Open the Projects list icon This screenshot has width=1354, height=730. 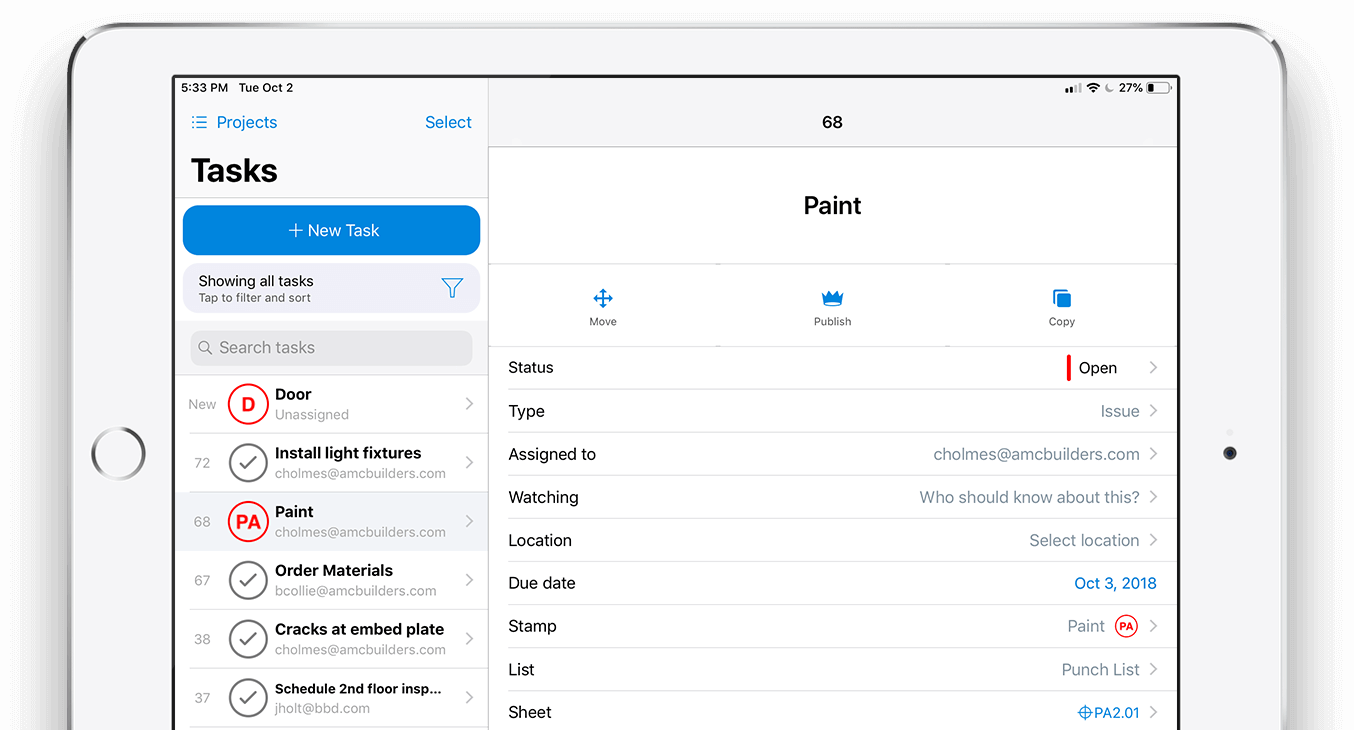(199, 122)
